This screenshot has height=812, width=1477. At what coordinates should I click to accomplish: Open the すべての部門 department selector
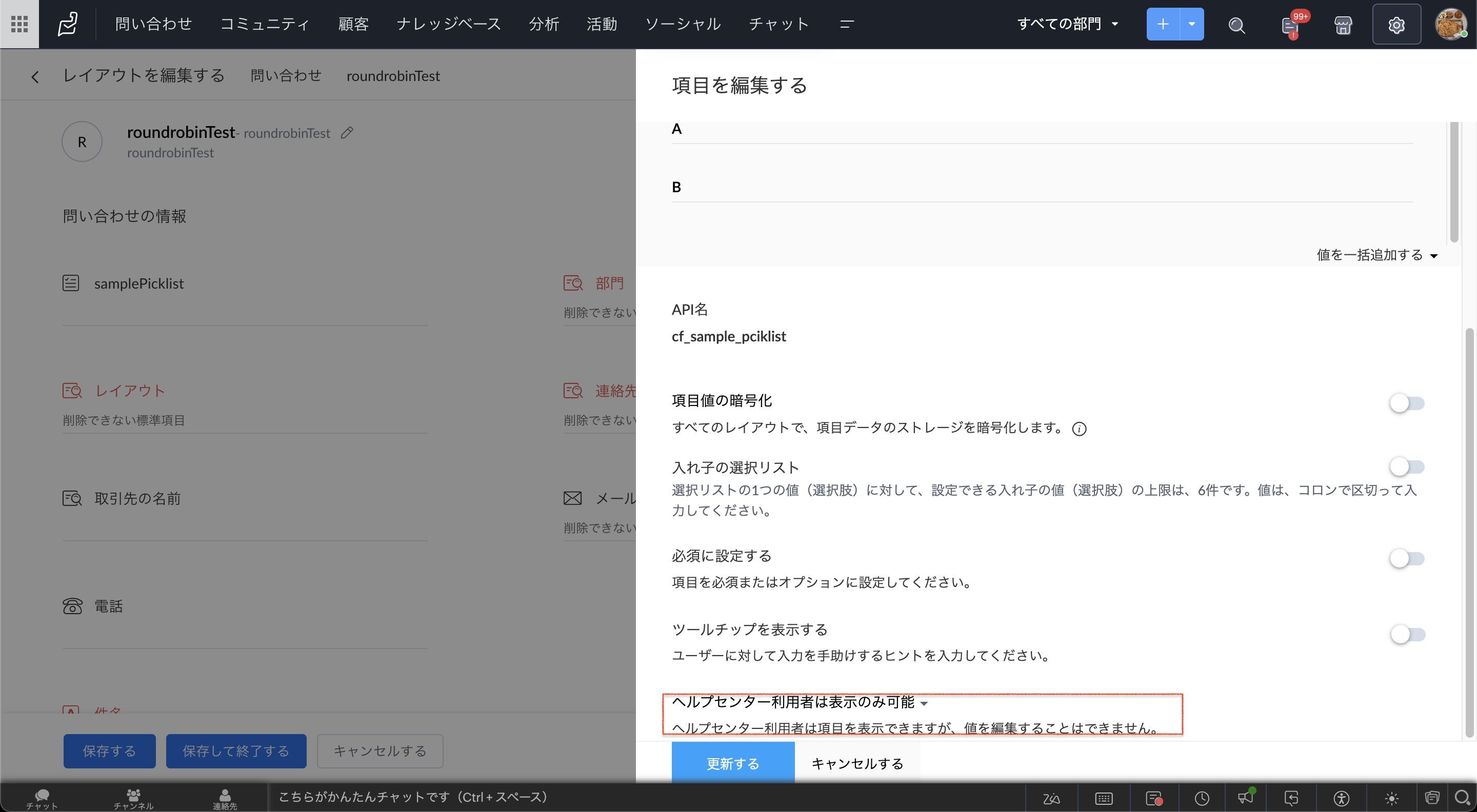[1067, 24]
